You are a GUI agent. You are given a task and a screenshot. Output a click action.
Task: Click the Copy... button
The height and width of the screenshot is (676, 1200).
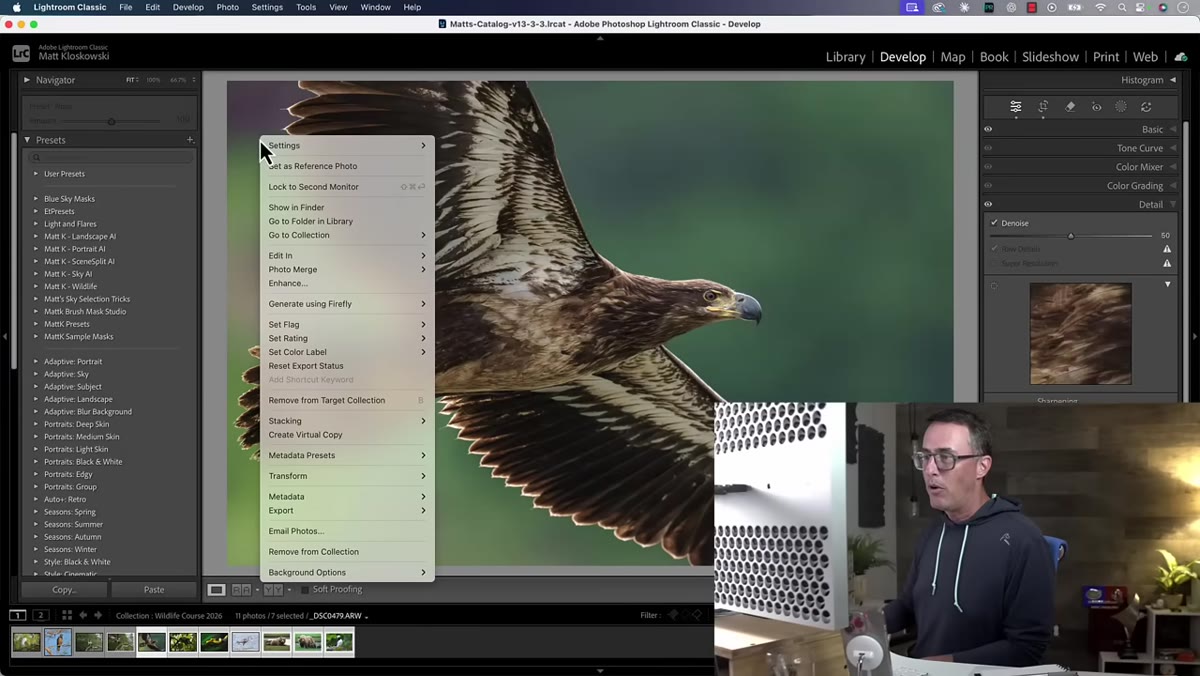[x=64, y=590]
